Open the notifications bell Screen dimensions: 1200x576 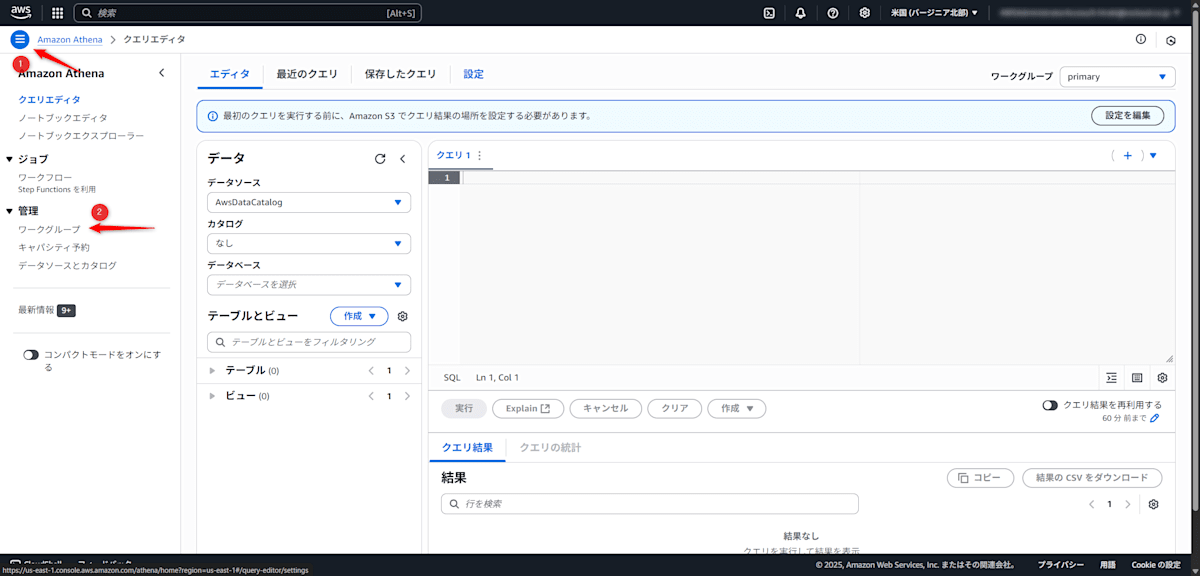coord(801,13)
